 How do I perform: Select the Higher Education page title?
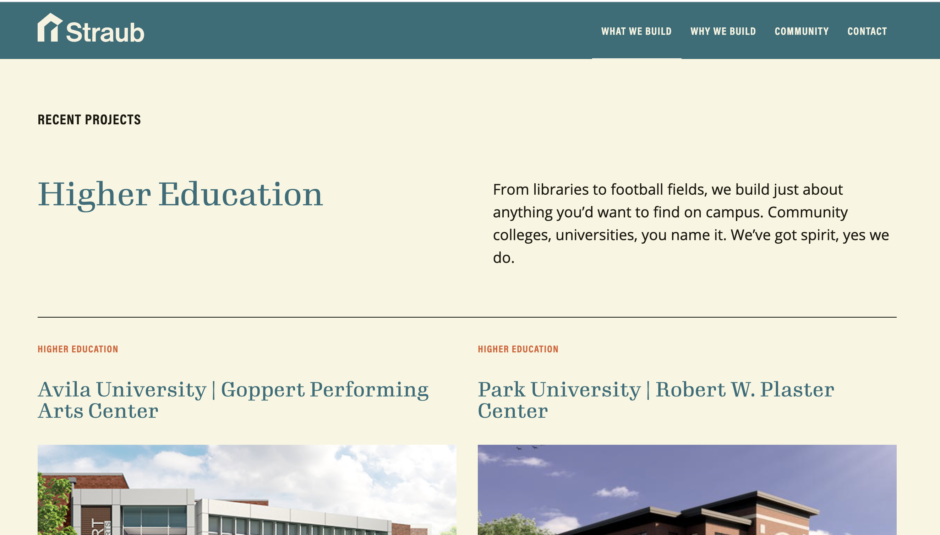click(x=180, y=195)
